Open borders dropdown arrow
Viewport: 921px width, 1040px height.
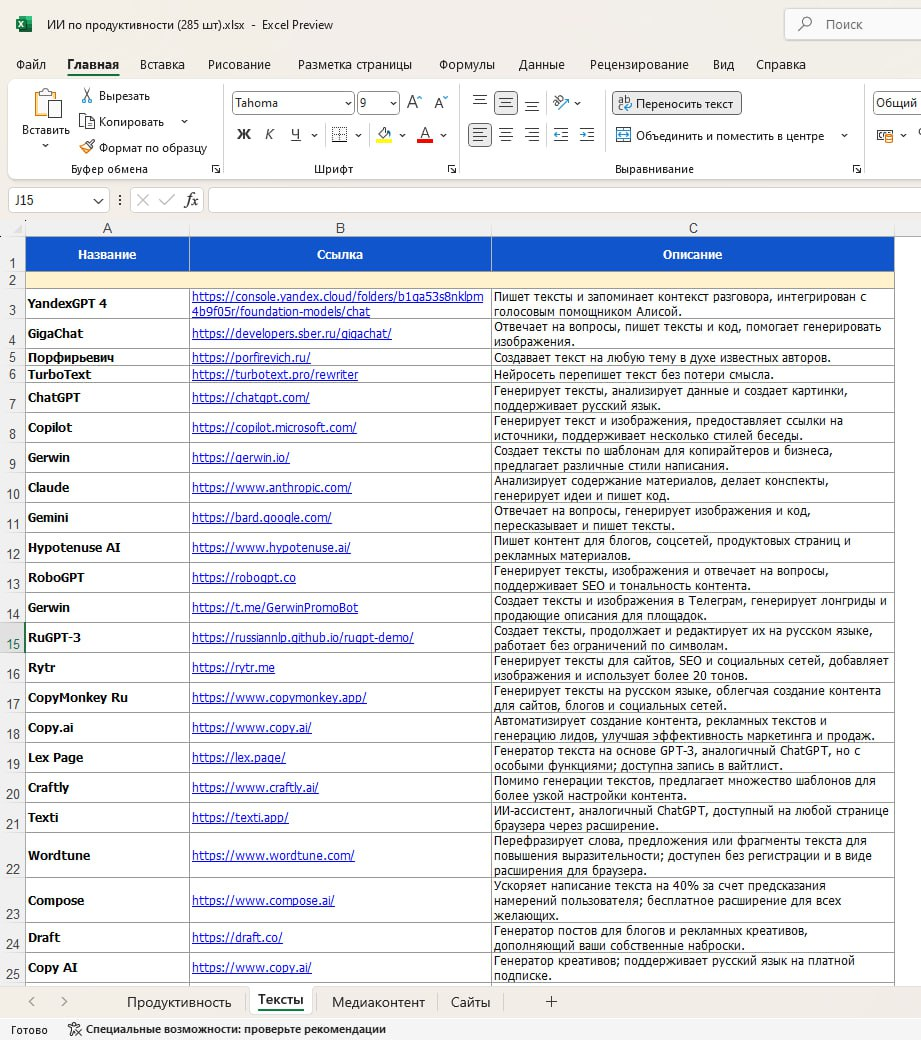coord(358,135)
